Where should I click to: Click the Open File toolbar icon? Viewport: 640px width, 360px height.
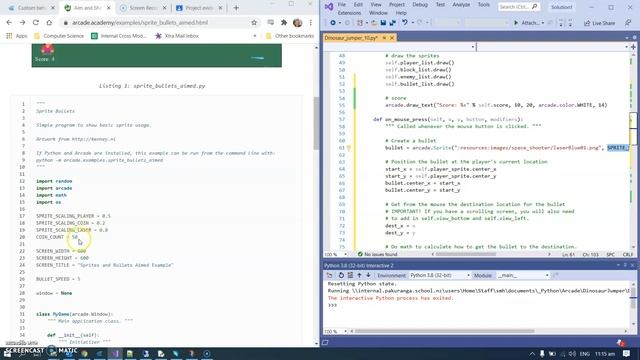[374, 23]
